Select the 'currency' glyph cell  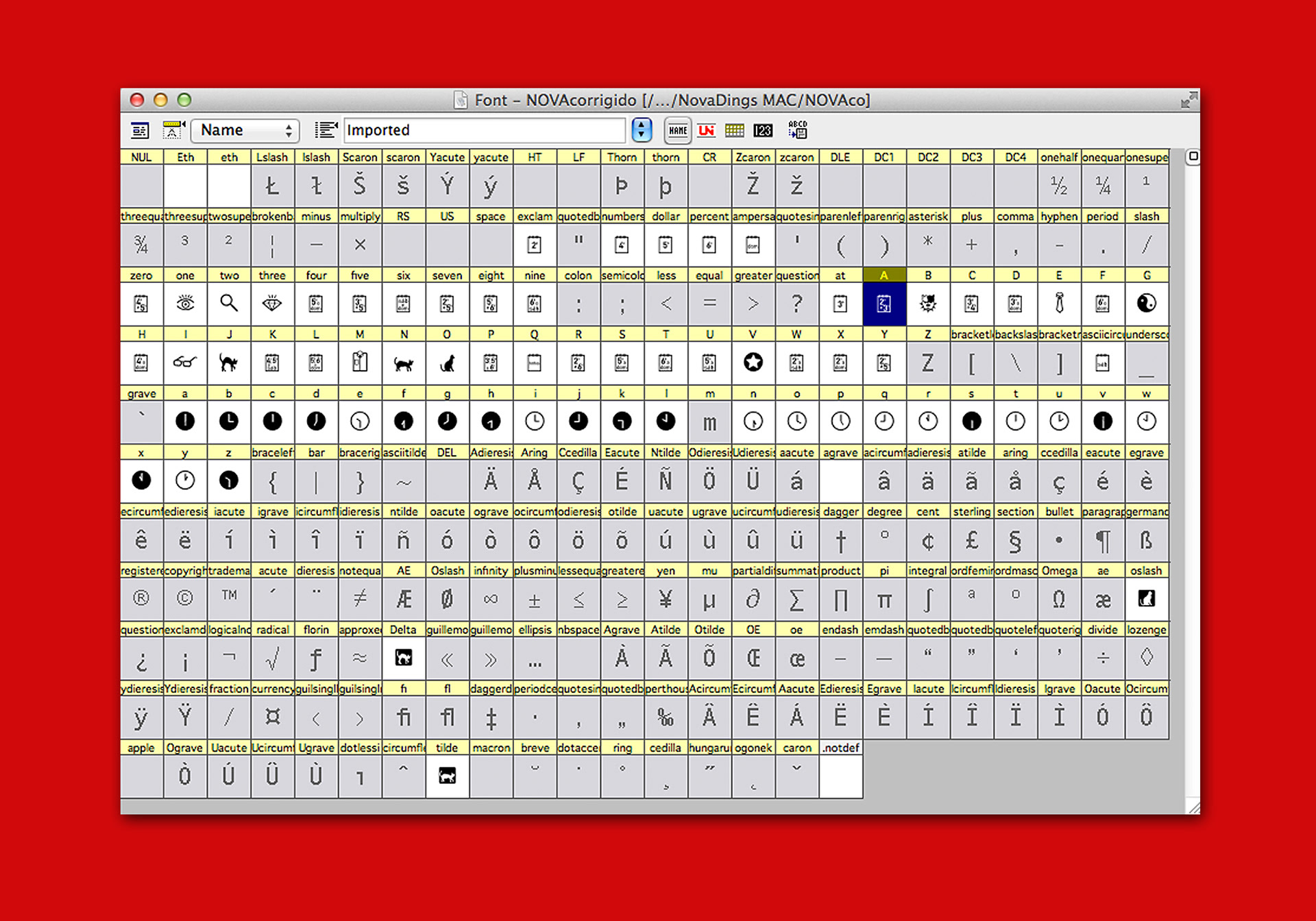click(272, 717)
